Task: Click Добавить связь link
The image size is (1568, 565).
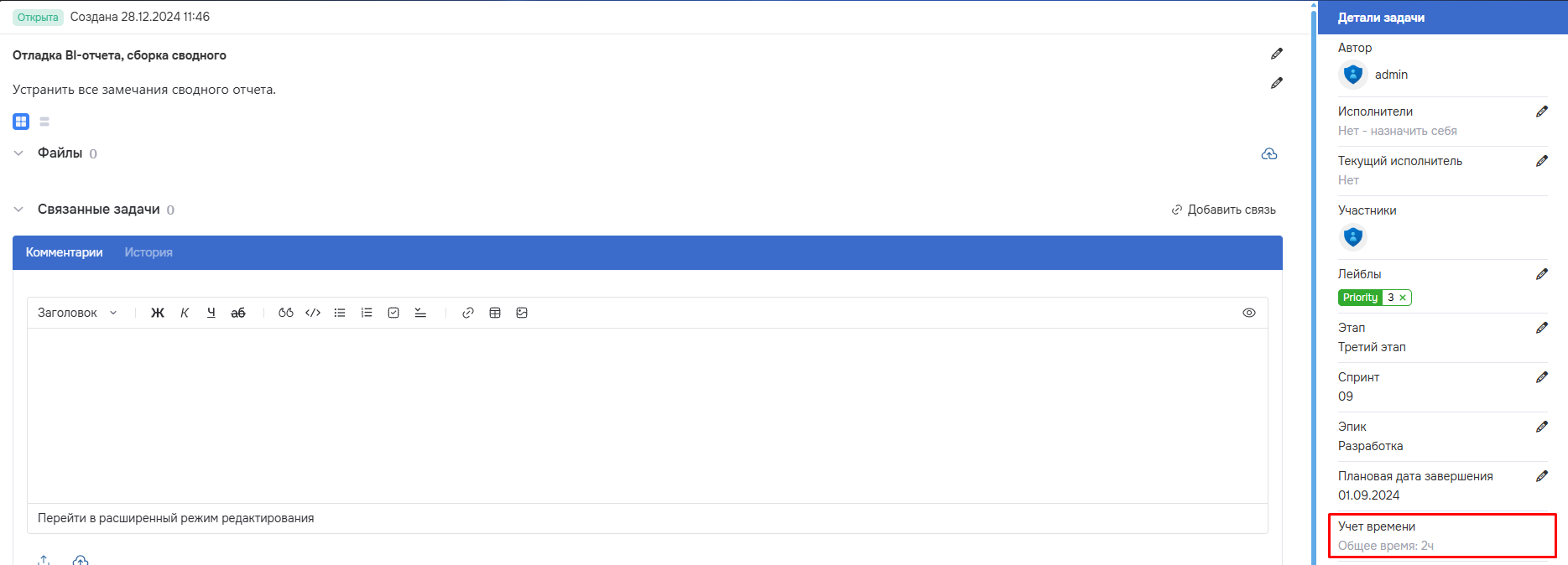Action: (1224, 210)
